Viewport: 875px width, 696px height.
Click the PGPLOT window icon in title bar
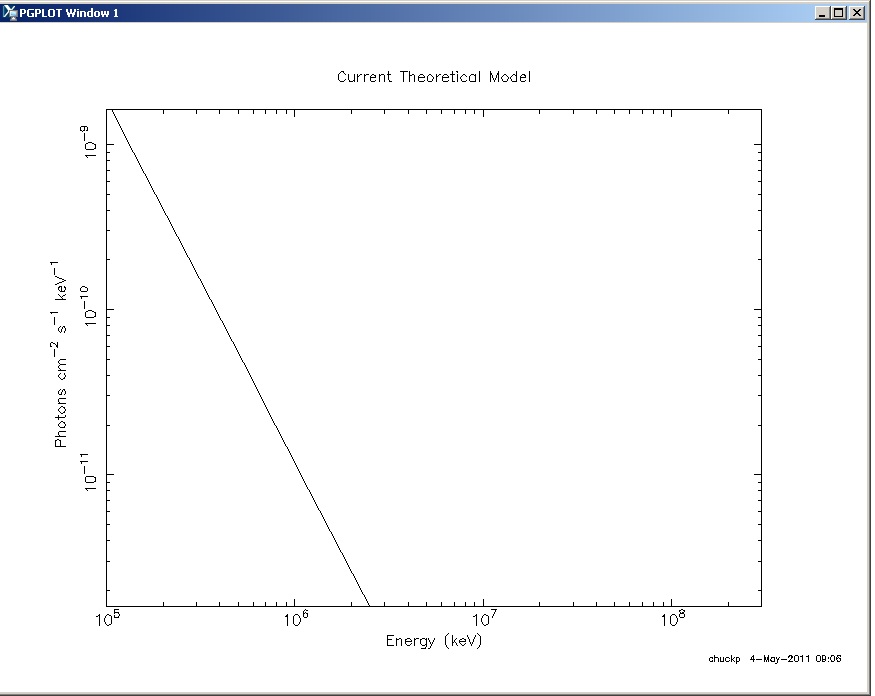[10, 12]
